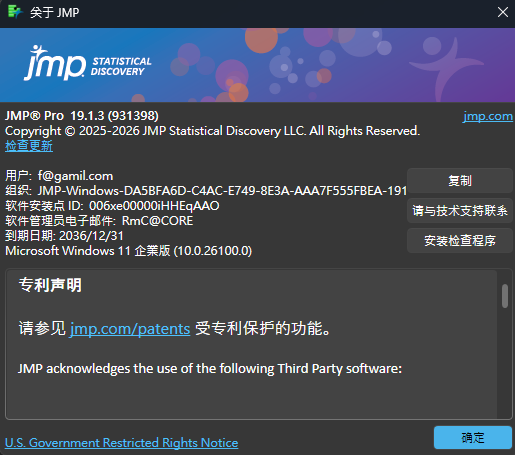Click the 请与技术支持联系 button
The image size is (515, 455).
tap(460, 210)
